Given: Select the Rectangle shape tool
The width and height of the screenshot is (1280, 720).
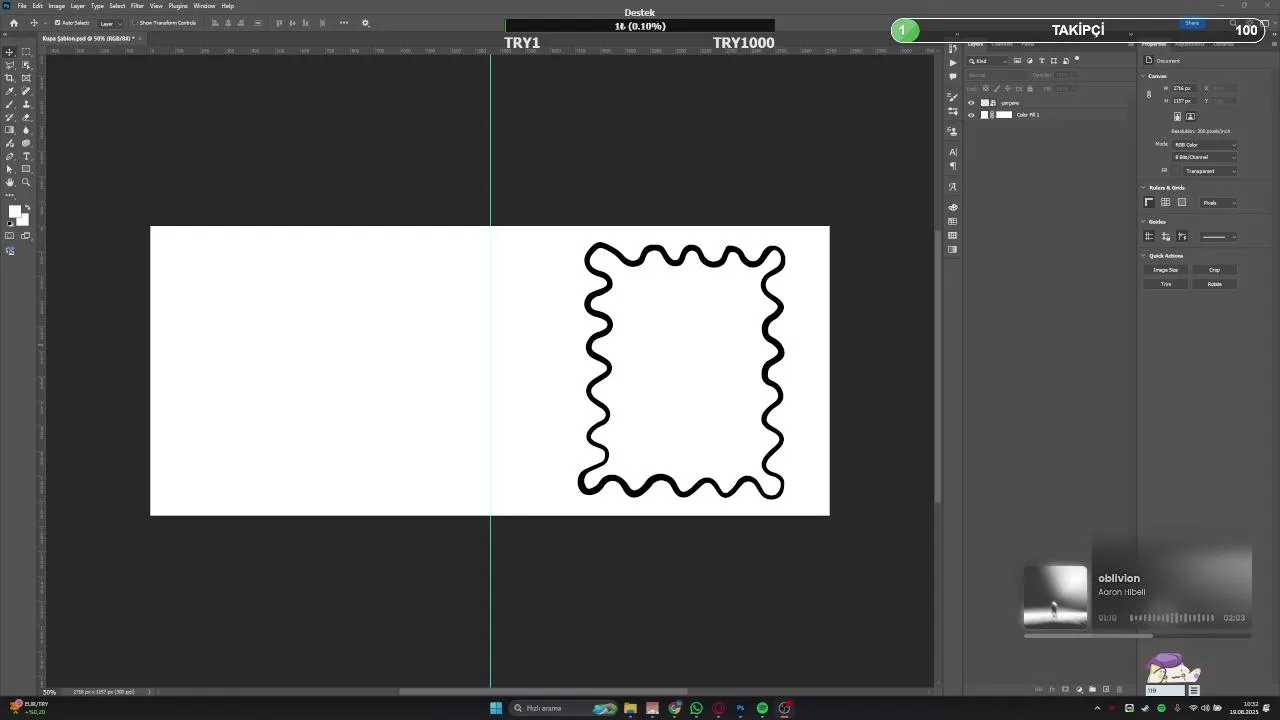Looking at the screenshot, I should (26, 169).
